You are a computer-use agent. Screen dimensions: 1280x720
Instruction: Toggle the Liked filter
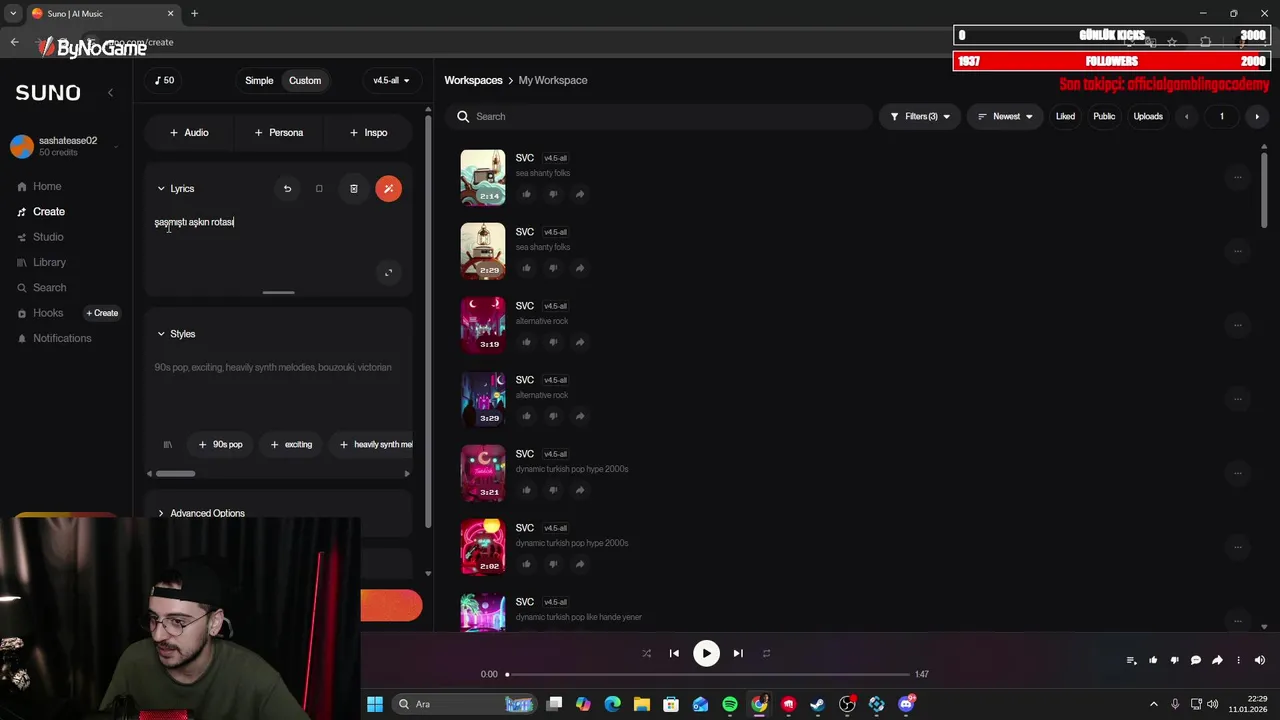pyautogui.click(x=1065, y=117)
